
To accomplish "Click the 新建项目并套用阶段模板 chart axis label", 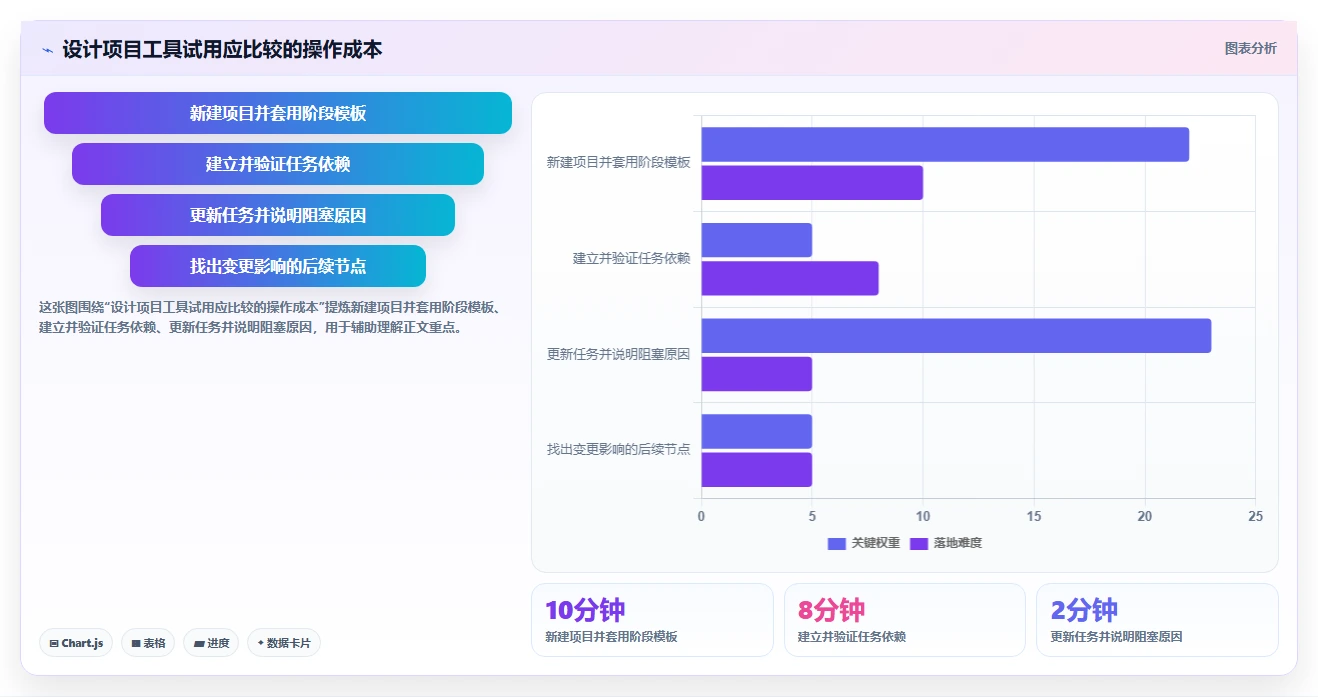I will tap(618, 162).
